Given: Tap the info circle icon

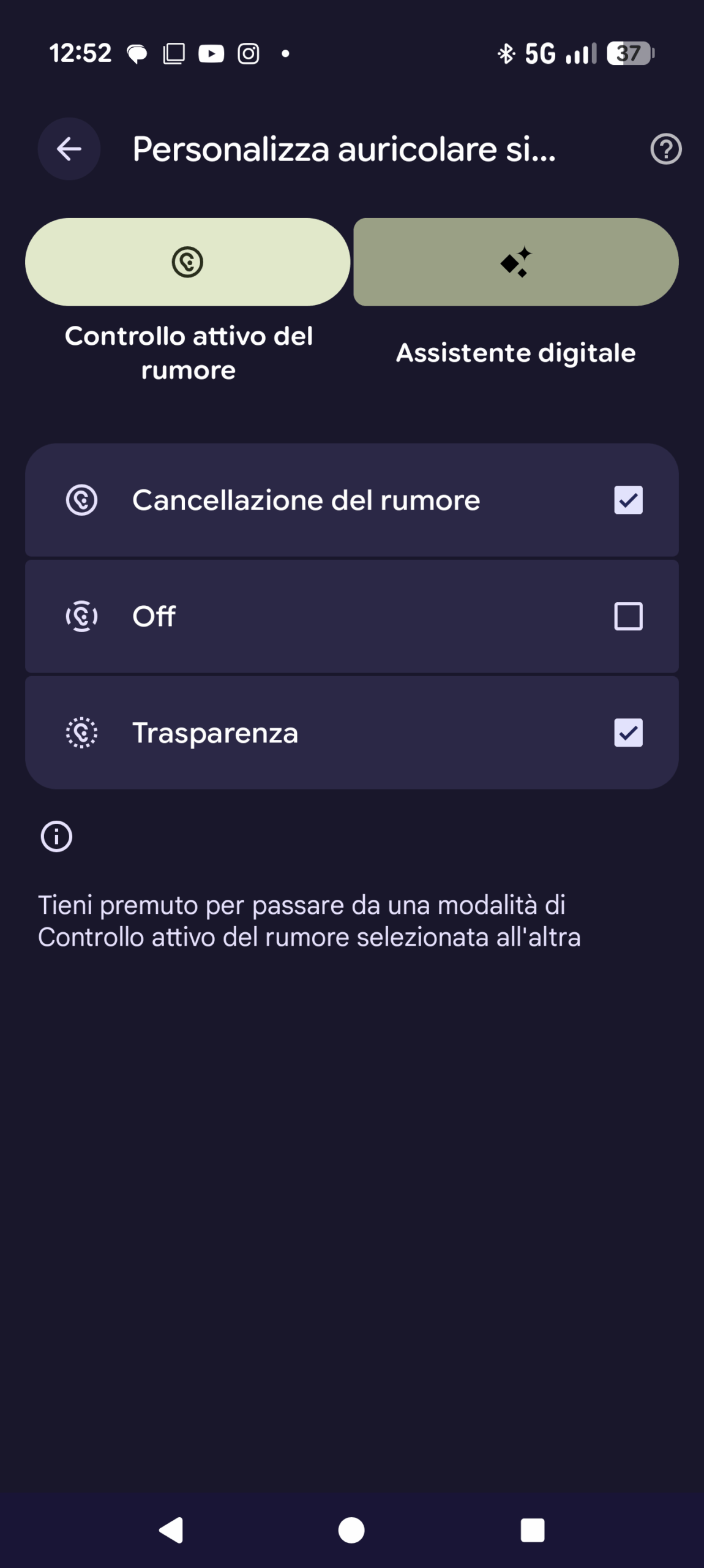Looking at the screenshot, I should coord(56,837).
